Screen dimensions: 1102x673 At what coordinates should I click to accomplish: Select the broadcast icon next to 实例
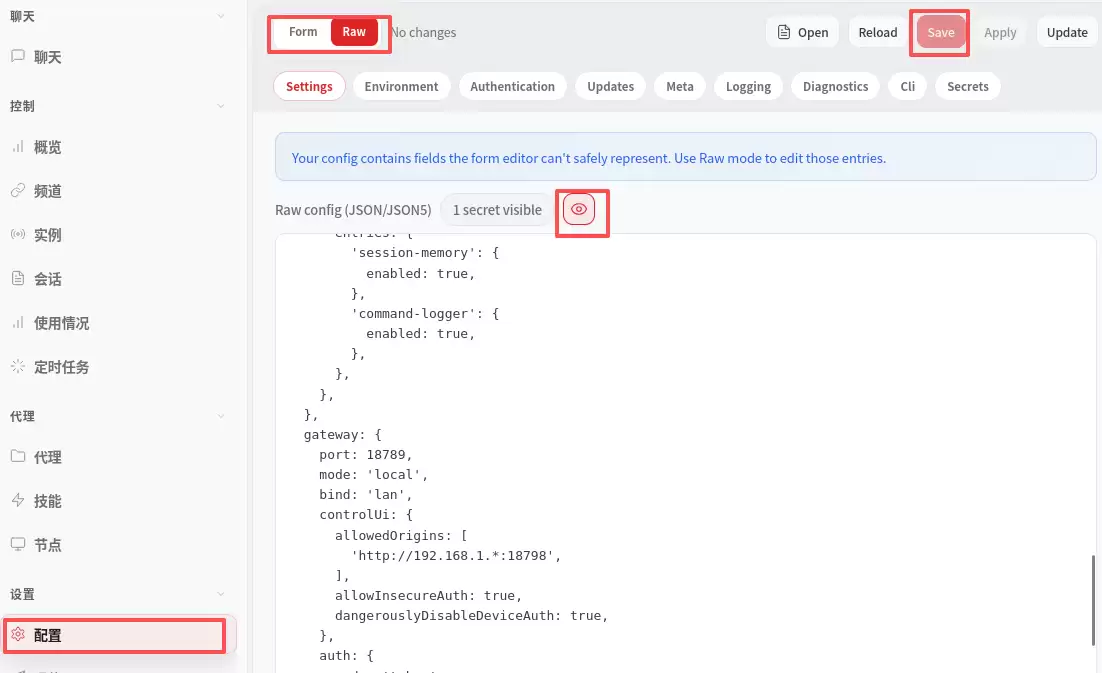[x=18, y=235]
